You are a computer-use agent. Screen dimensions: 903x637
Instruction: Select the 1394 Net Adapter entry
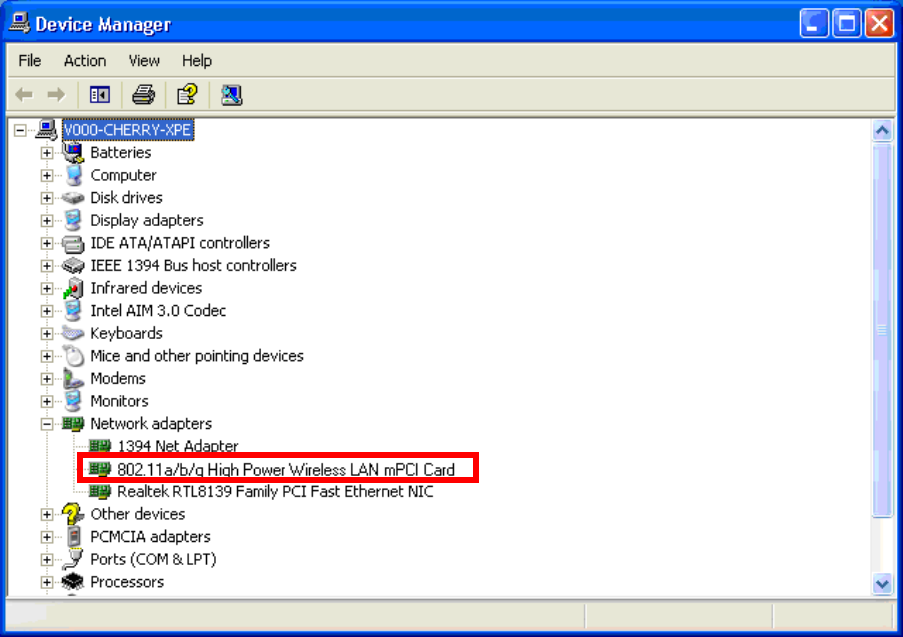(x=177, y=446)
